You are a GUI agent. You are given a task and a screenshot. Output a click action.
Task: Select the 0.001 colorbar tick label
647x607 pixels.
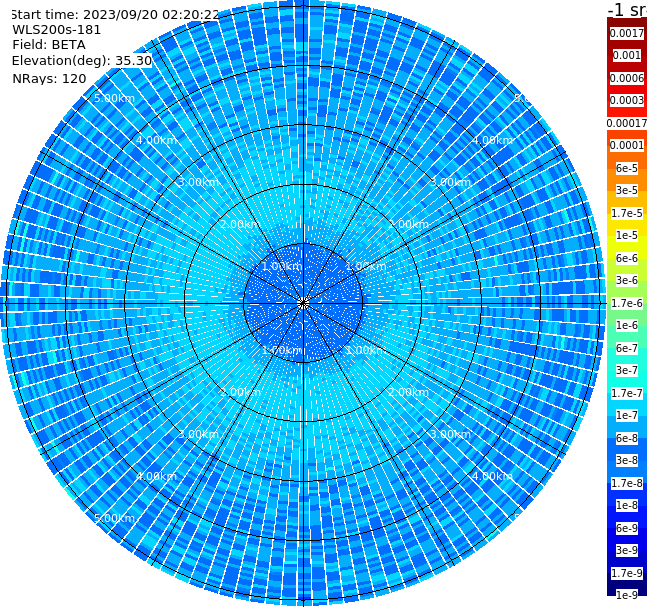[x=627, y=55]
